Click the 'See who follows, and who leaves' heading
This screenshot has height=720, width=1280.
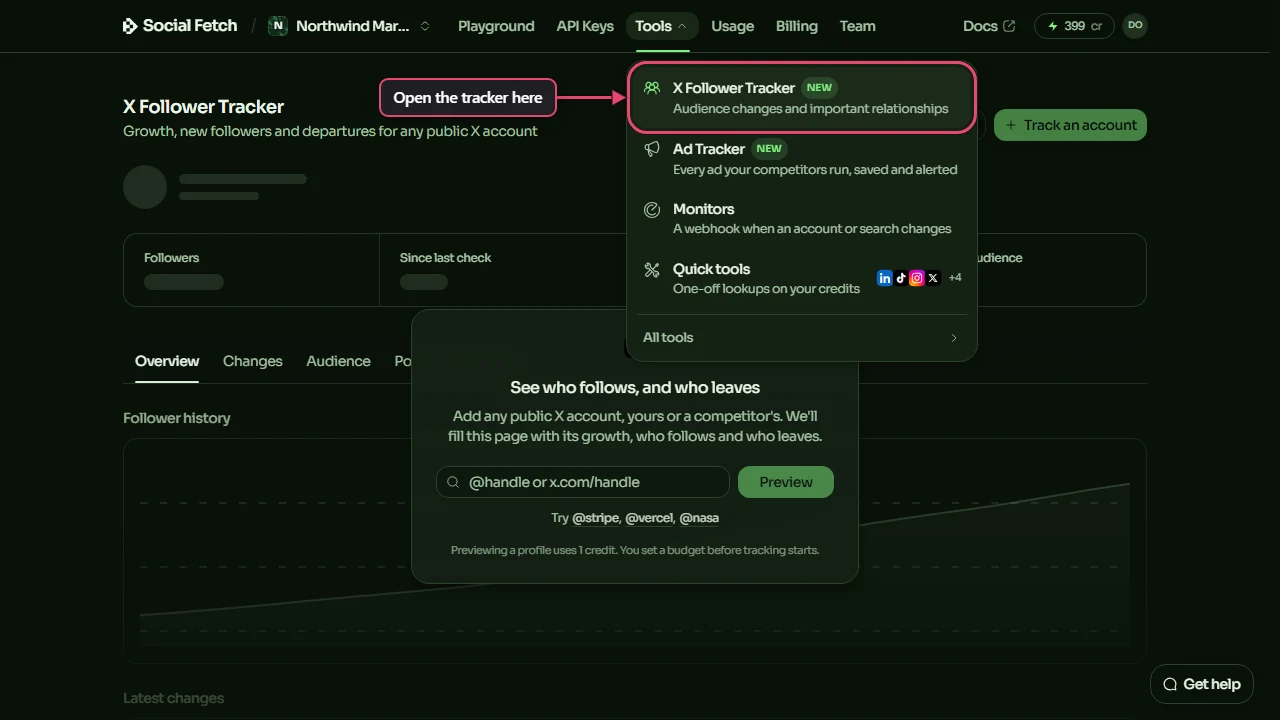635,388
